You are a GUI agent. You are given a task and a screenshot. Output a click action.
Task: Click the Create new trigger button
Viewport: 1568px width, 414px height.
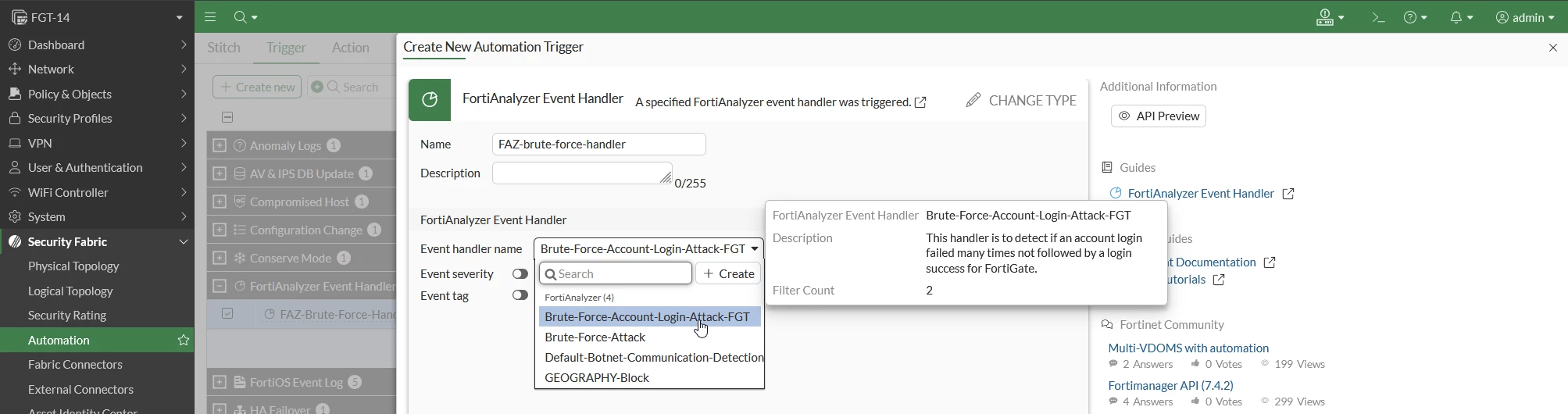pyautogui.click(x=257, y=87)
